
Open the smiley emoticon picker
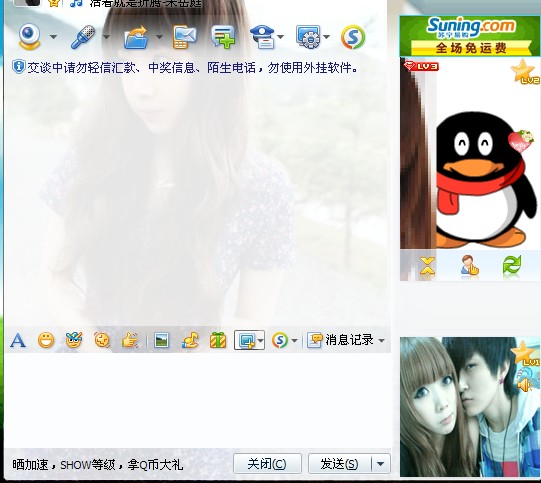point(46,341)
